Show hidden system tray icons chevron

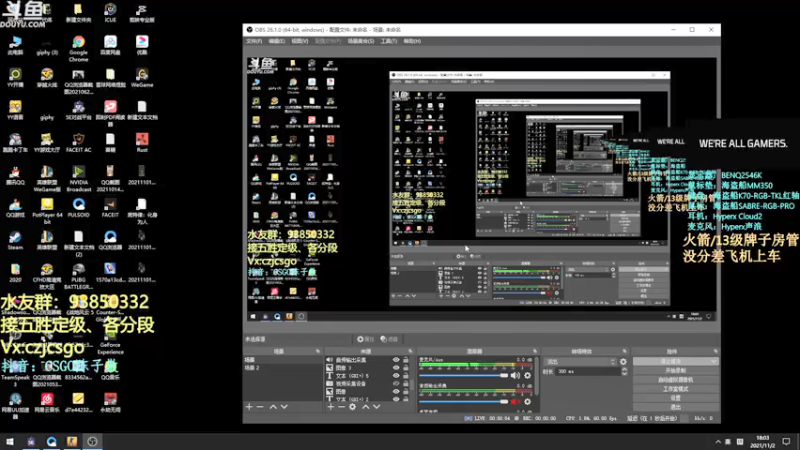[x=718, y=441]
